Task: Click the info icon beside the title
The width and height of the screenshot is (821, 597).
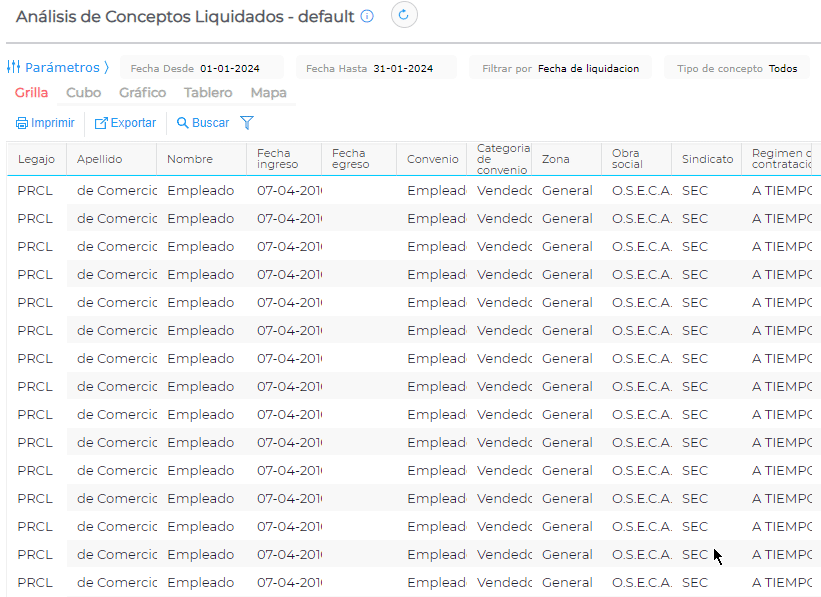Action: [x=367, y=16]
